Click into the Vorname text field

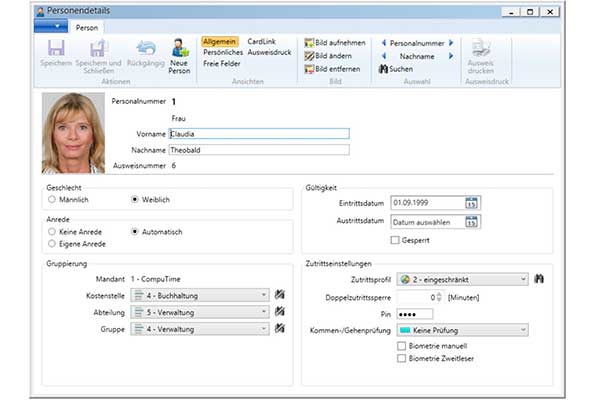(258, 132)
